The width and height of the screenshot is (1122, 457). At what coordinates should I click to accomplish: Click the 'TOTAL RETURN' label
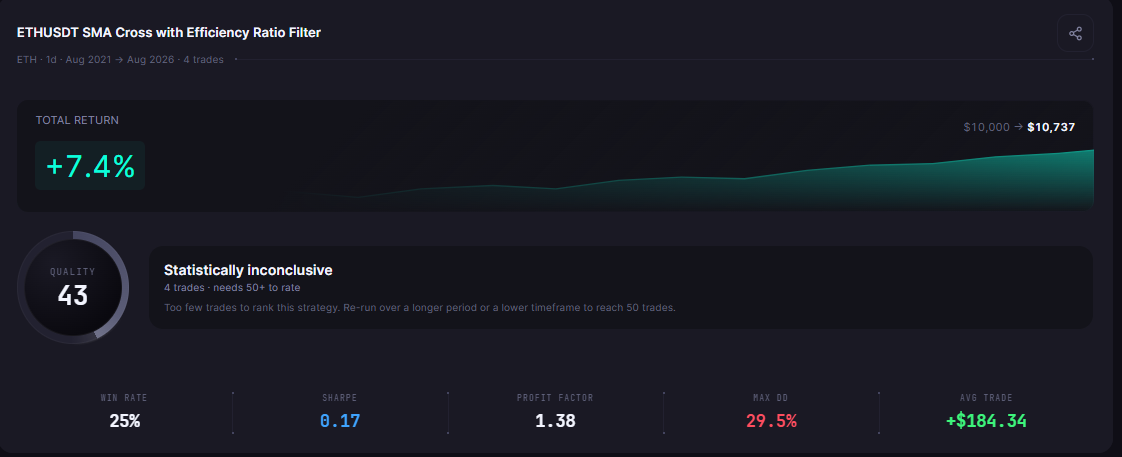tap(77, 120)
